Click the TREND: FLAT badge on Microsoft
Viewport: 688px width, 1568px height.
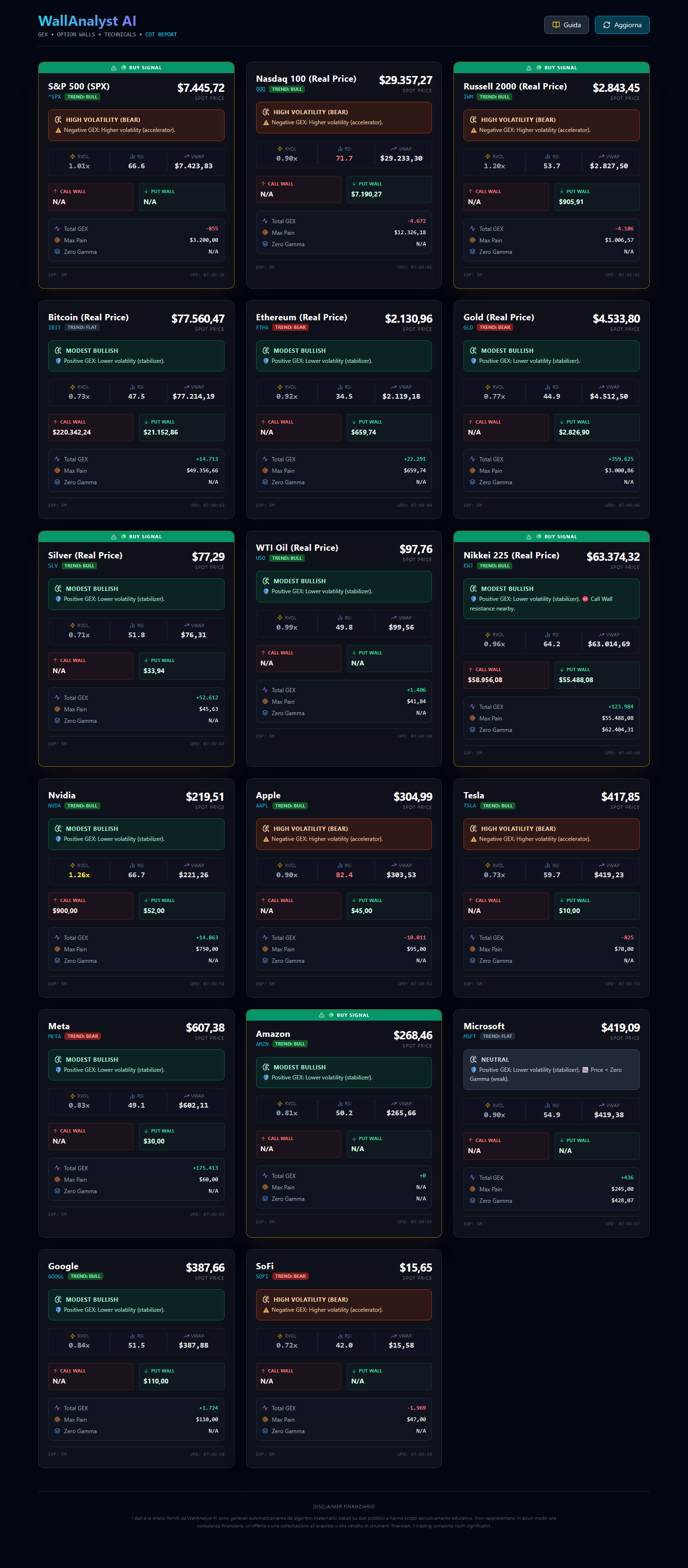(x=497, y=1036)
